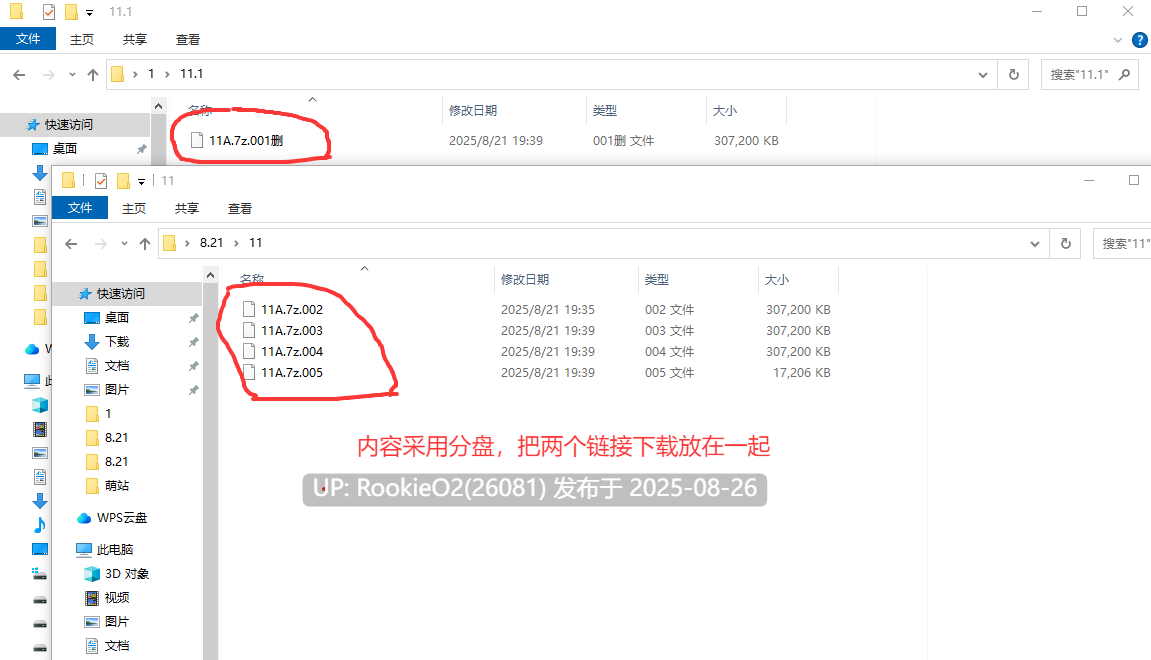Click the 搜索"11" search box

tap(1122, 243)
